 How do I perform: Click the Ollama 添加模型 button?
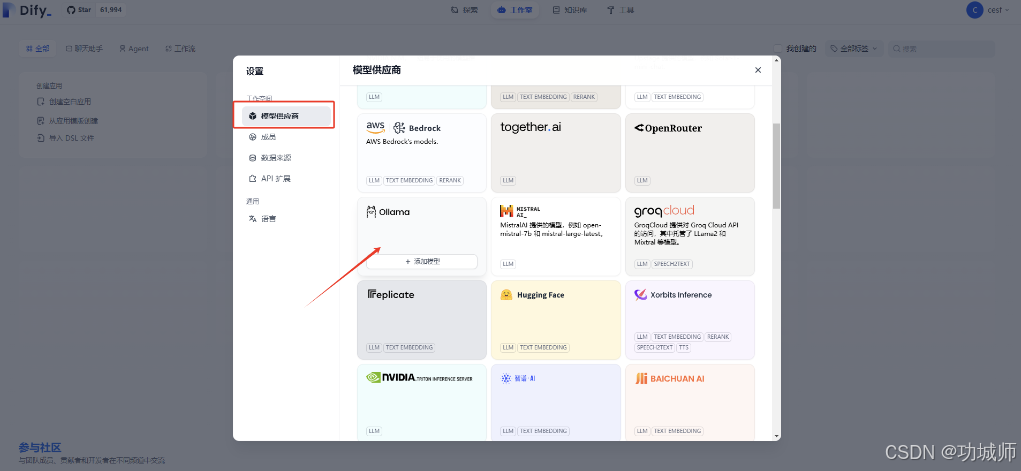[x=422, y=261]
